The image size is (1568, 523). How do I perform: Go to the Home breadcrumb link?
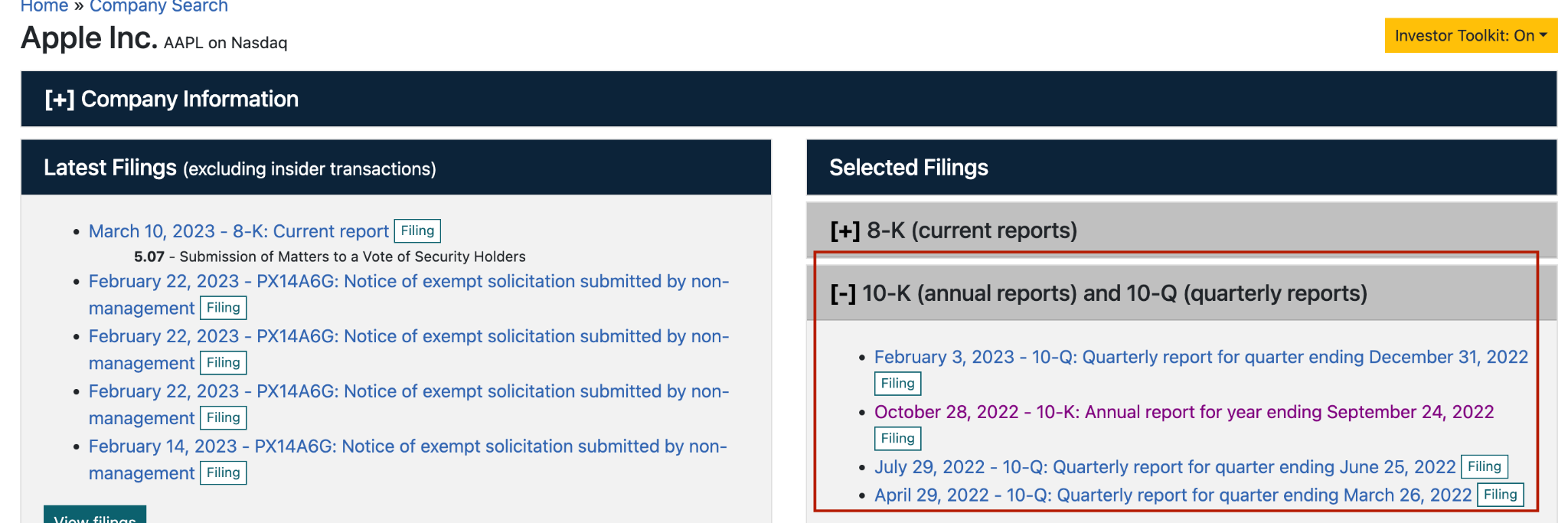[44, 6]
